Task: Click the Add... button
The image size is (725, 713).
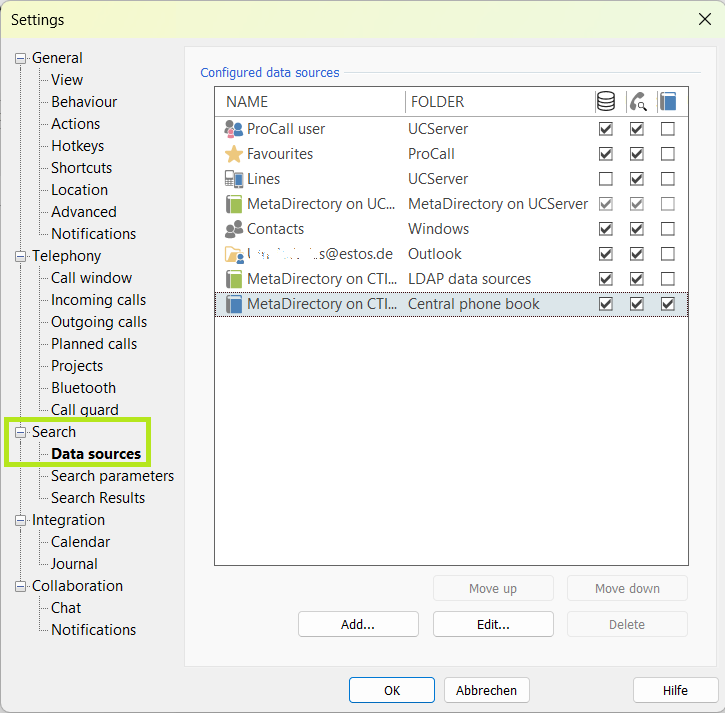Action: (x=358, y=624)
